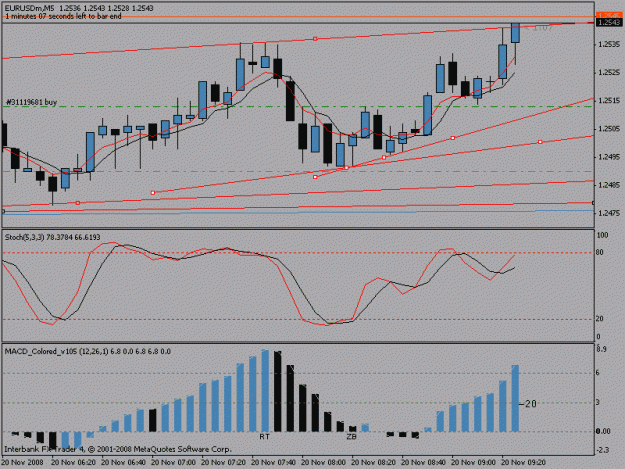This screenshot has width=625, height=469.
Task: Click the 20 level on Stochastic scale
Action: 600,319
